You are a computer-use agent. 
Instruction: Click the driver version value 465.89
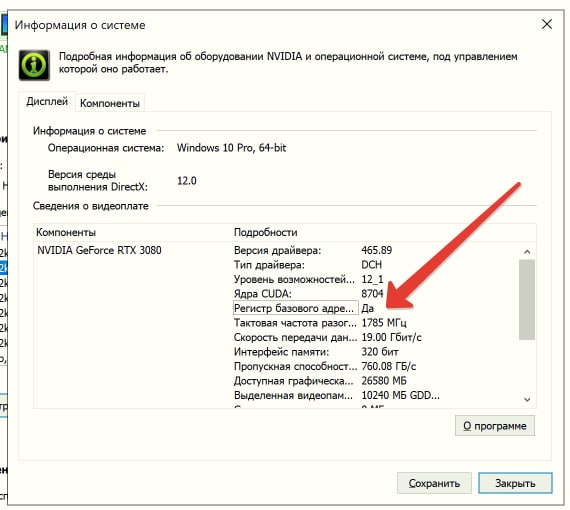click(x=377, y=250)
